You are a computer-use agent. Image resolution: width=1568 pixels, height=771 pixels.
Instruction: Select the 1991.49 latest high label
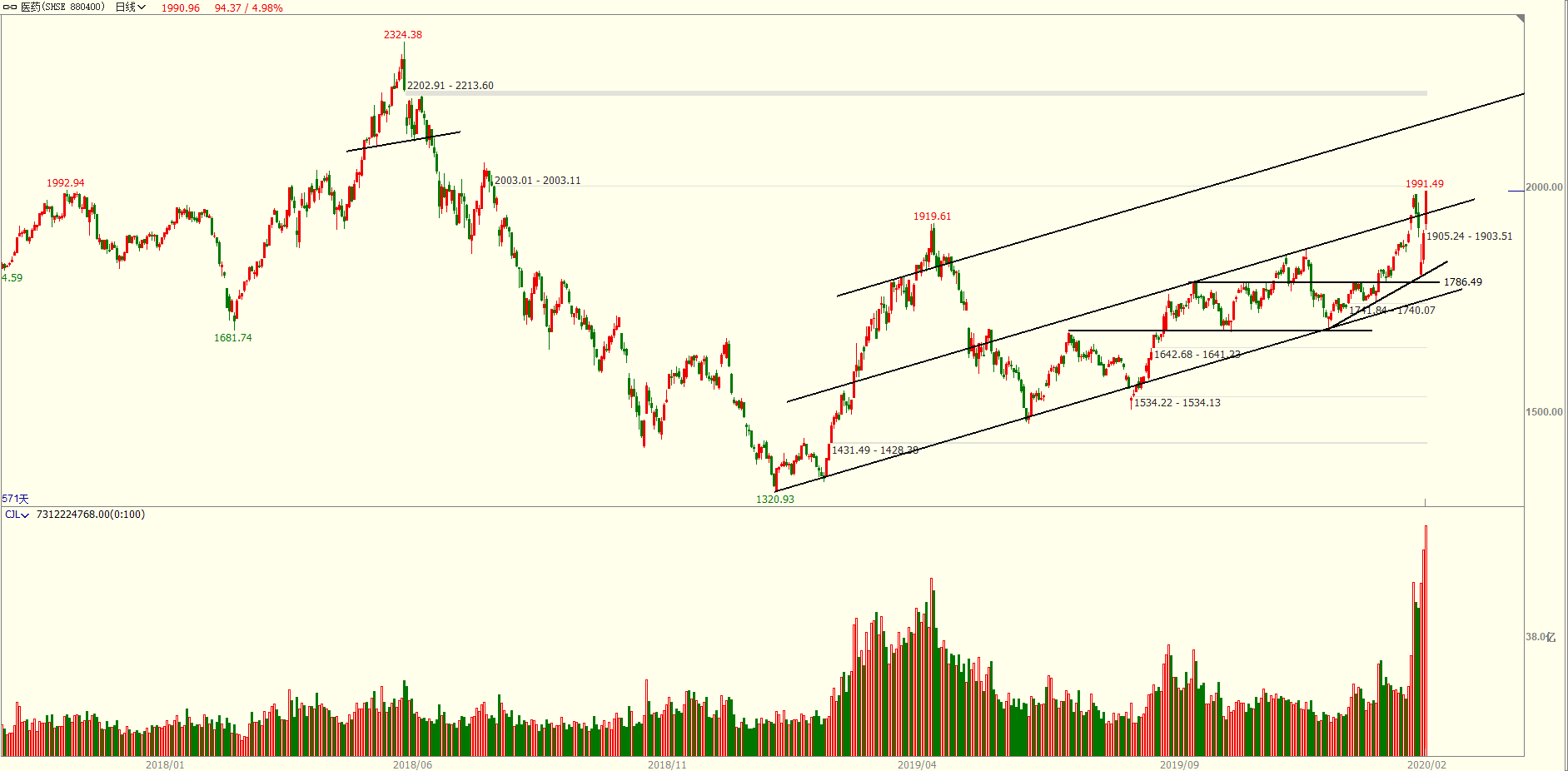1425,184
